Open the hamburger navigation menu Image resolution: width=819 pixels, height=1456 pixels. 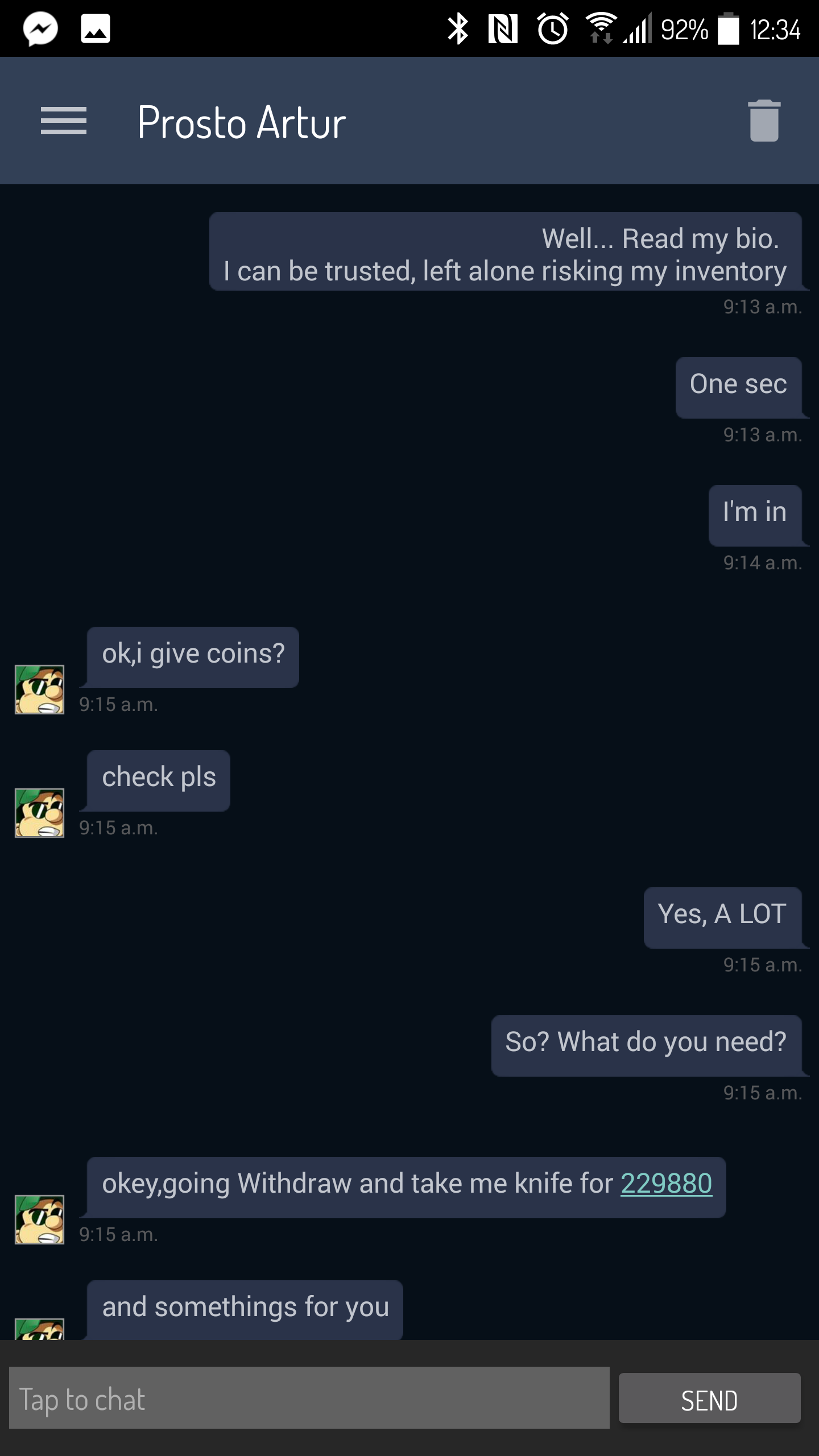64,121
